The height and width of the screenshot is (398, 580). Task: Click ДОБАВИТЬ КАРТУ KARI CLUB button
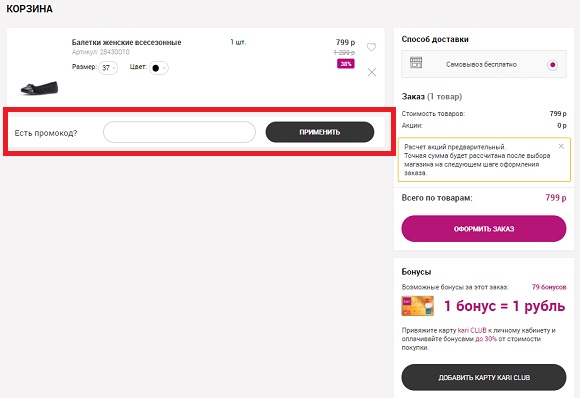484,377
